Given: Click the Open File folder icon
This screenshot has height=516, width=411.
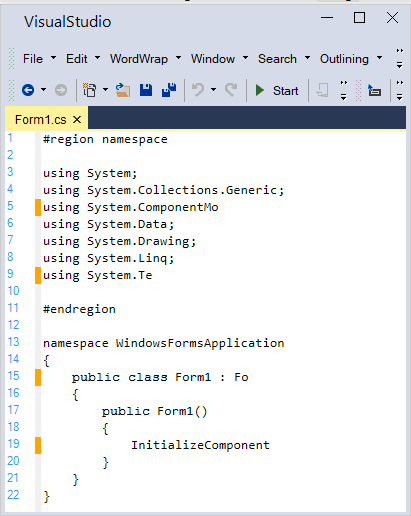Looking at the screenshot, I should click(123, 90).
